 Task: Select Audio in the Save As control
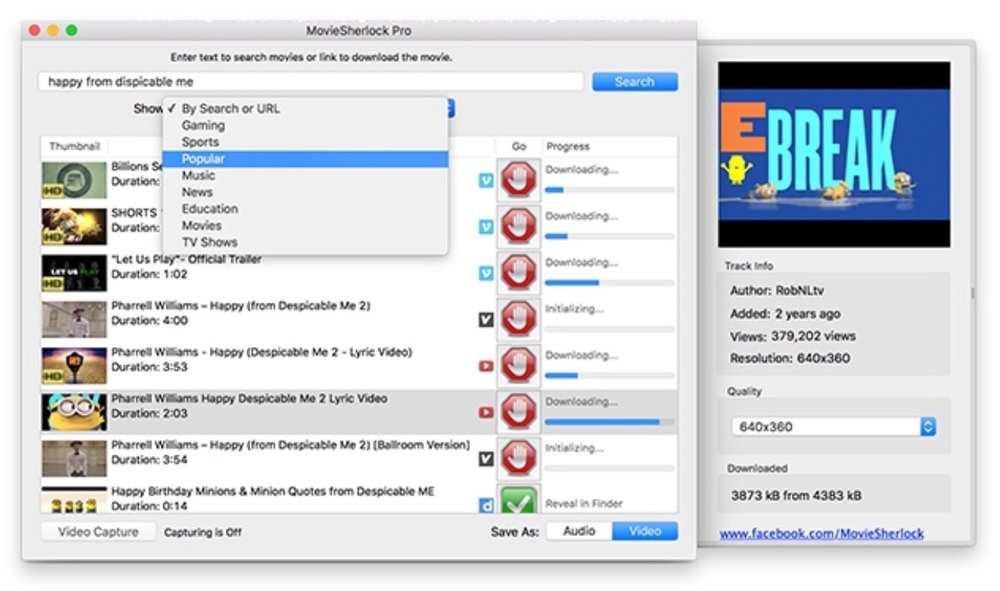coord(579,531)
